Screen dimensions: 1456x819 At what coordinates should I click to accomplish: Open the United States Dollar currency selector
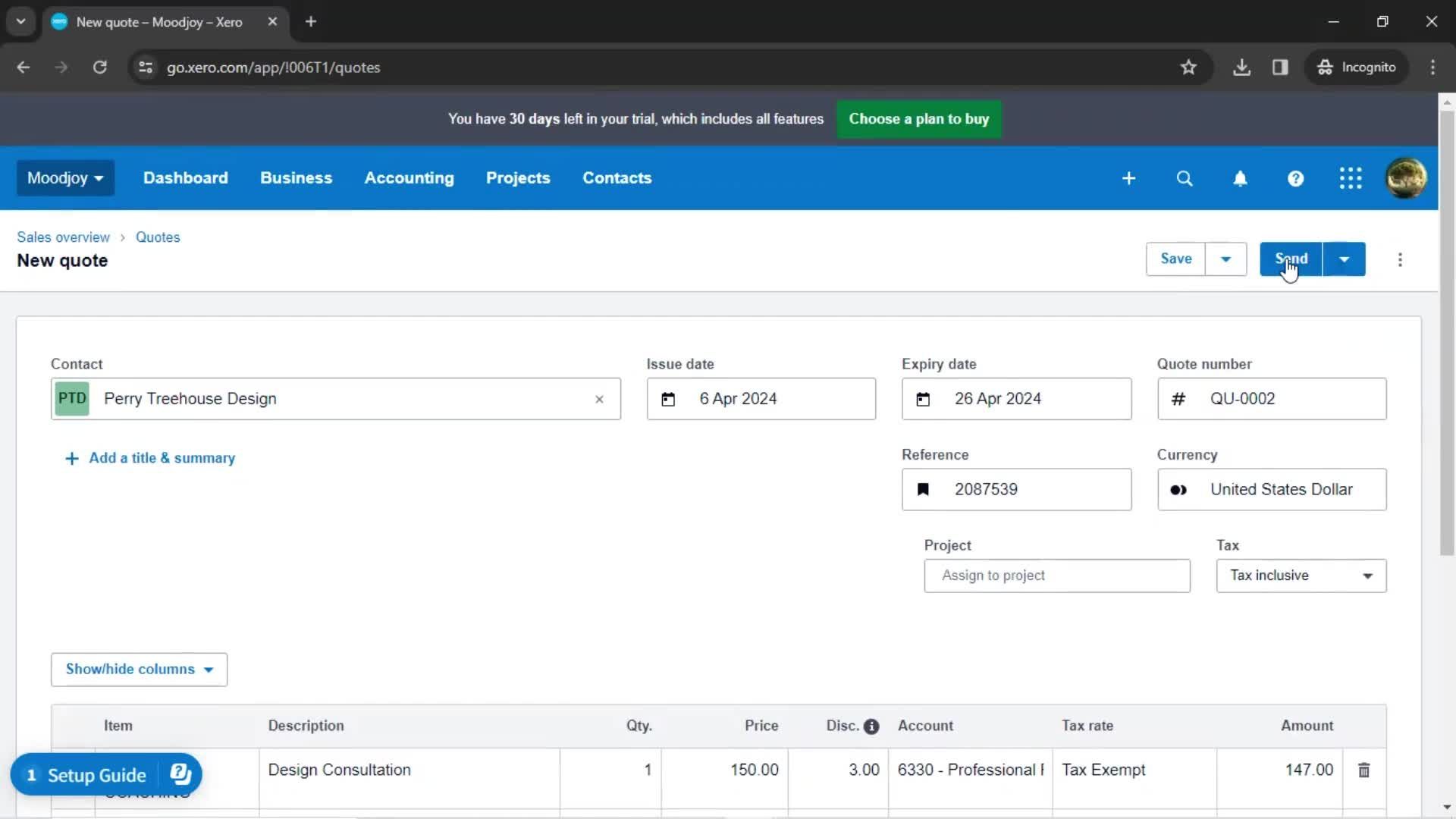coord(1272,490)
